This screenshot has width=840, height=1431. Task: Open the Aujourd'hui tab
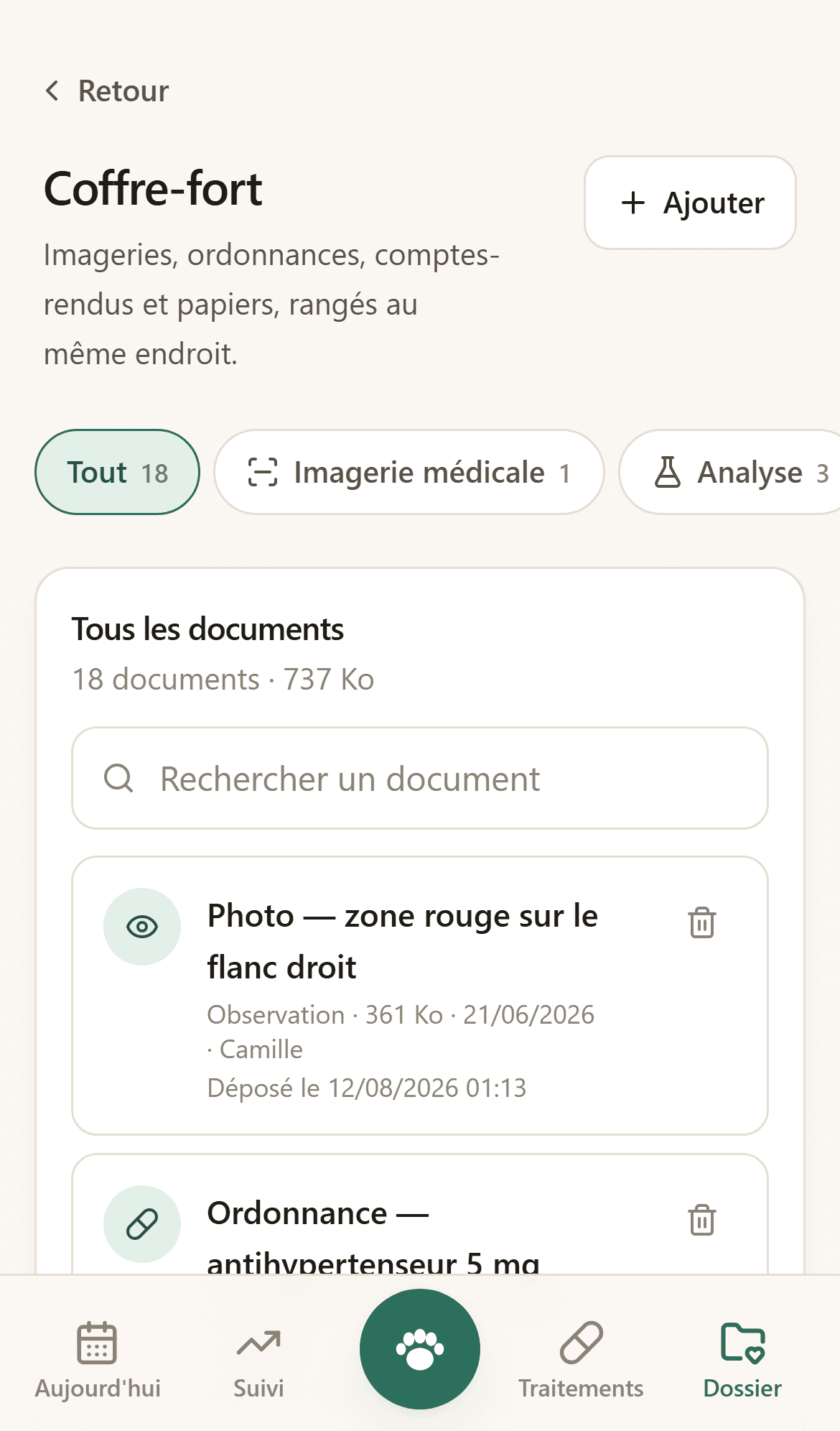click(x=98, y=1359)
